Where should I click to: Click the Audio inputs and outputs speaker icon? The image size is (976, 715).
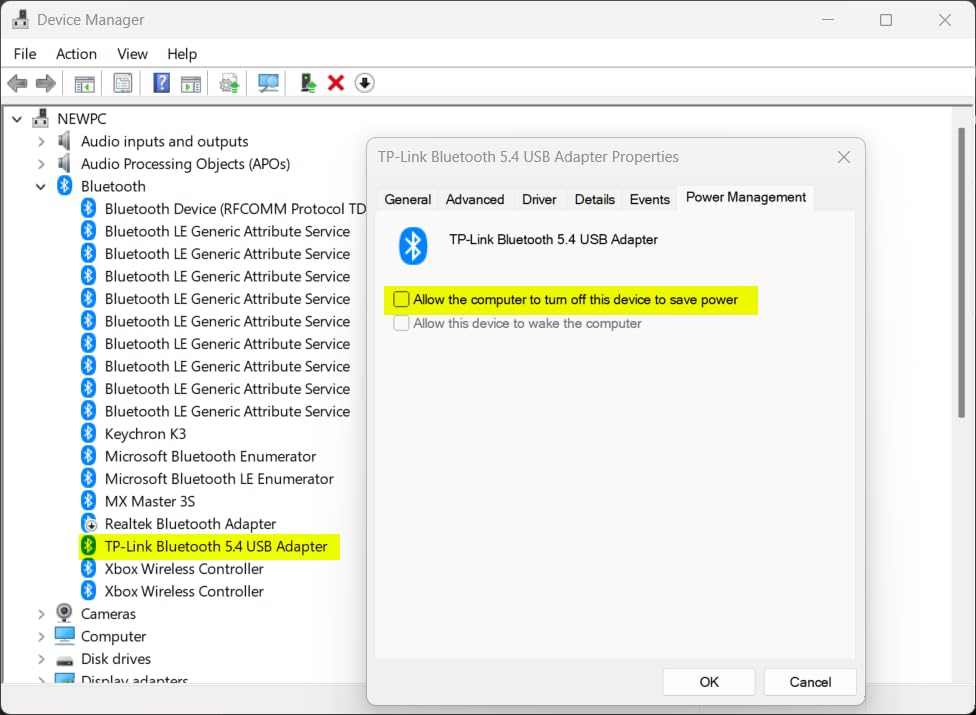[x=63, y=141]
